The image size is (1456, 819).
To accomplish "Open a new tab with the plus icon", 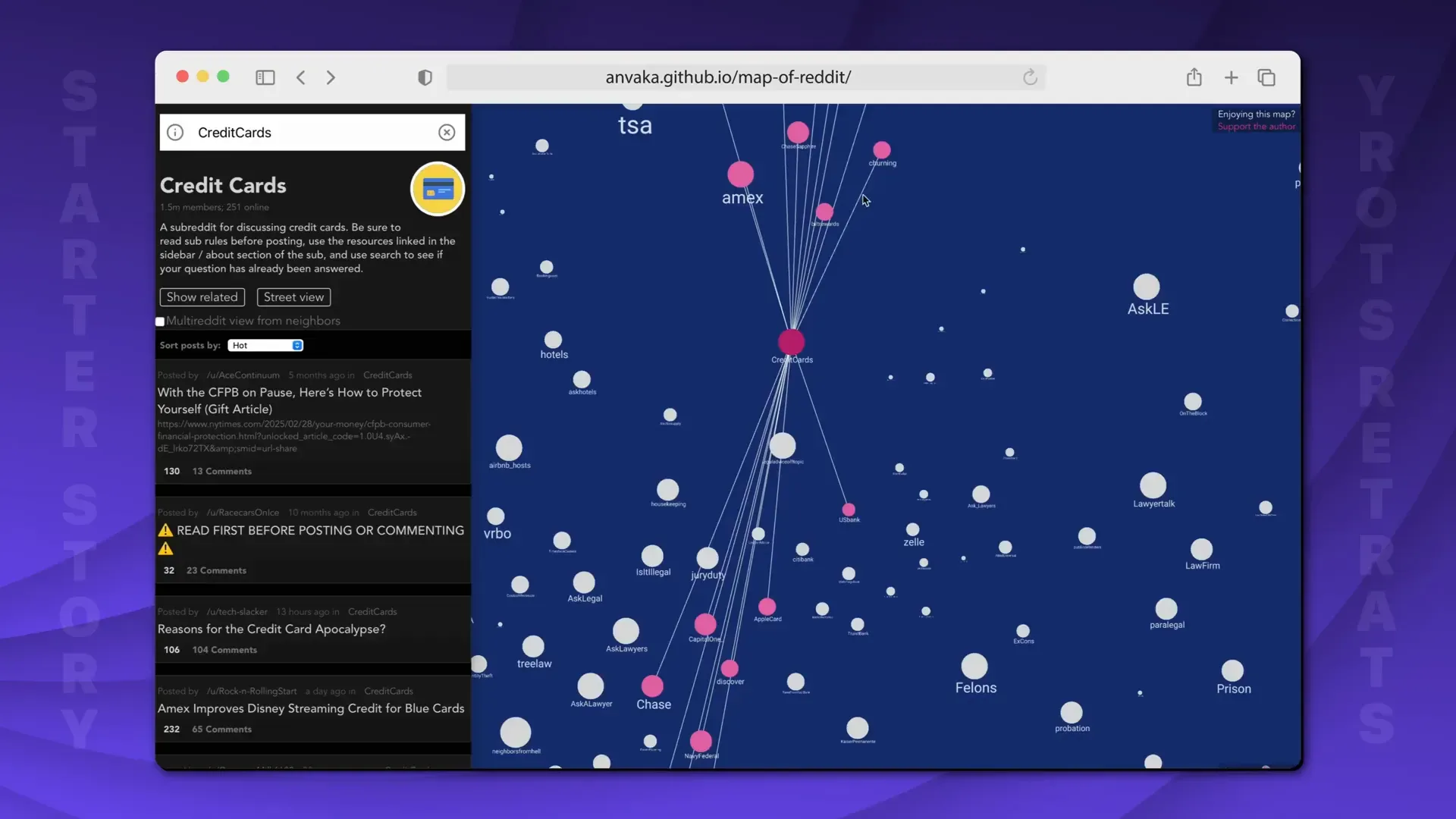I will tap(1232, 77).
